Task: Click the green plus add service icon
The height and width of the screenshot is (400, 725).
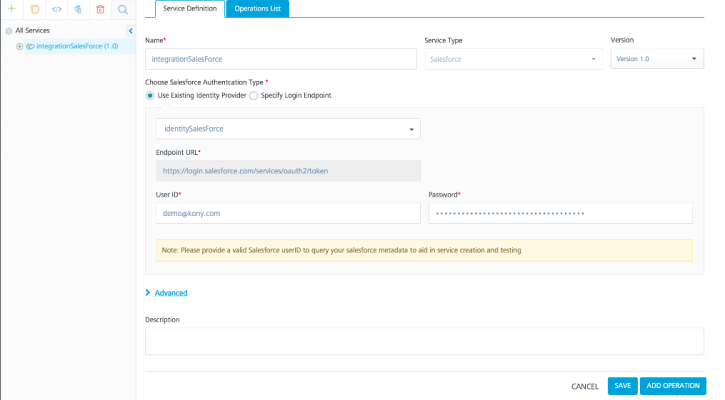Action: point(12,9)
